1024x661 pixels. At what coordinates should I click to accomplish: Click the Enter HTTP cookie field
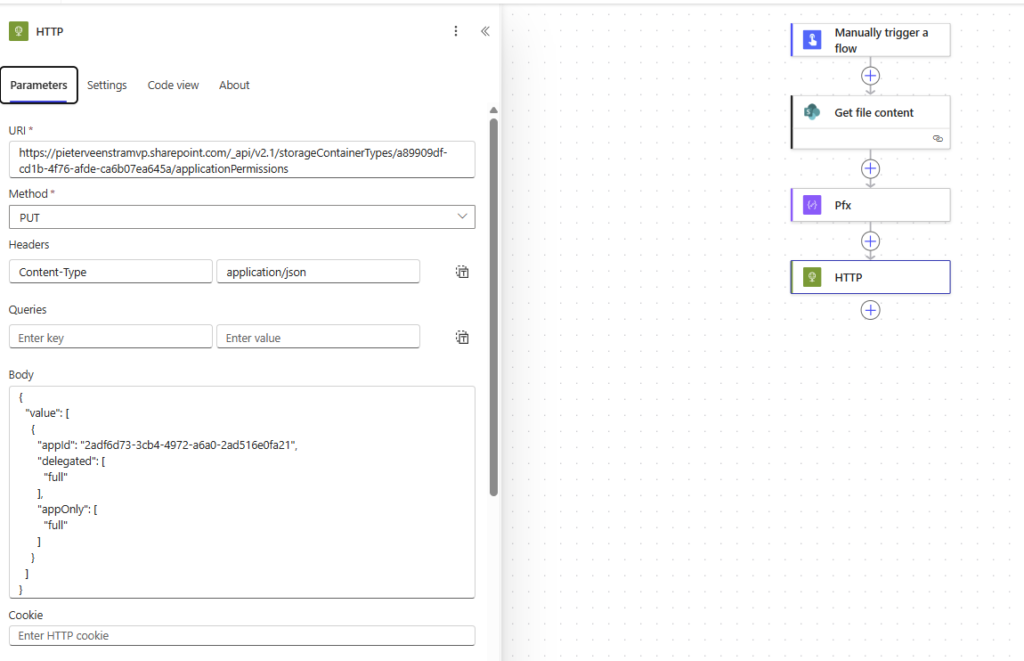pos(242,636)
